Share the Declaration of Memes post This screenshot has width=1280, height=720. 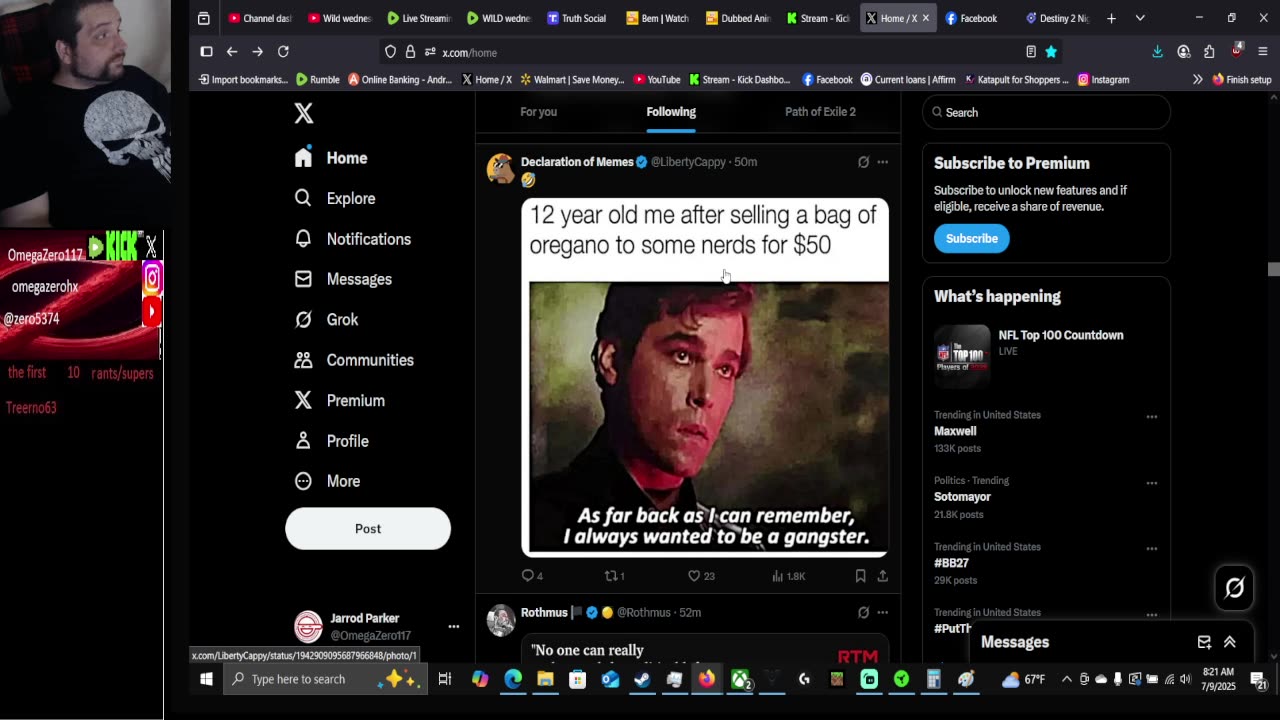coord(882,576)
